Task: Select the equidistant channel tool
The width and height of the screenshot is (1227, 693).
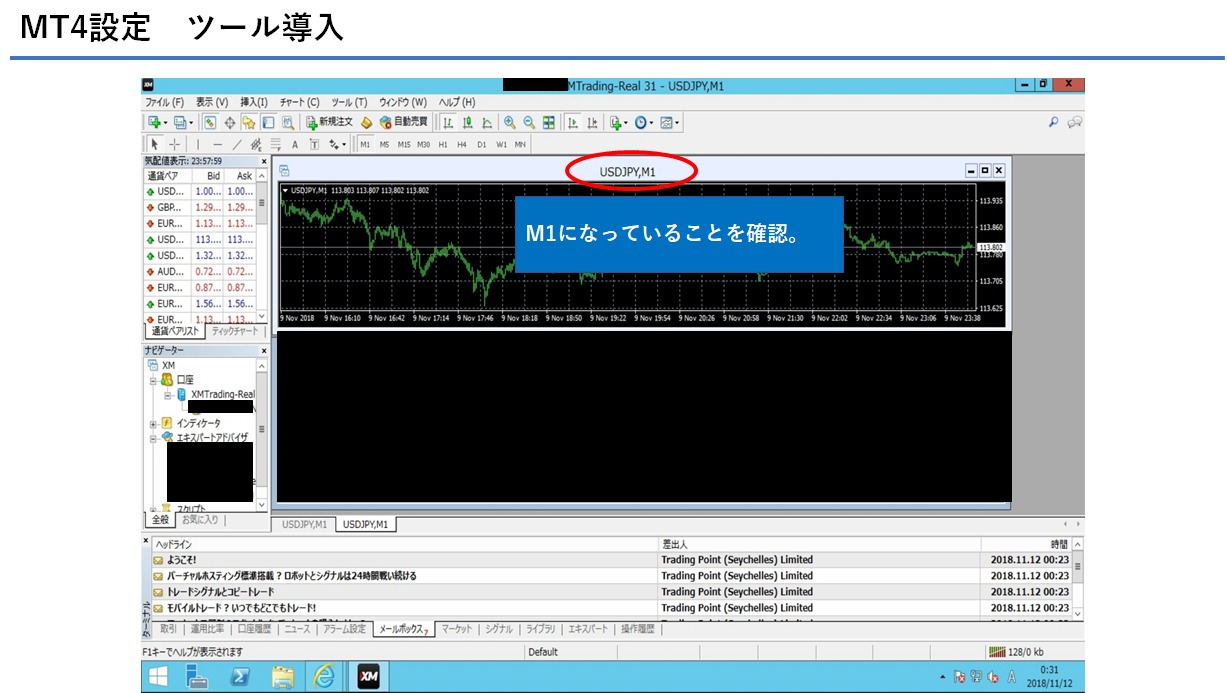Action: pos(257,144)
